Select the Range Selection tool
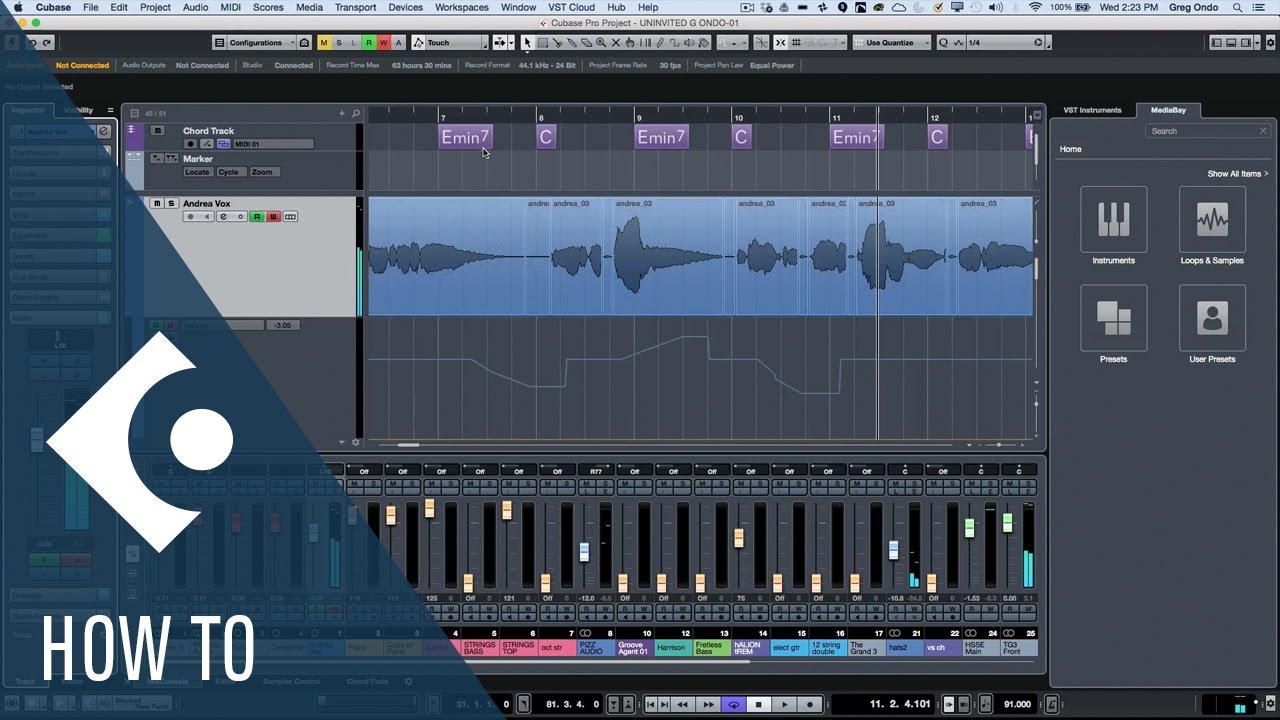 tap(542, 43)
